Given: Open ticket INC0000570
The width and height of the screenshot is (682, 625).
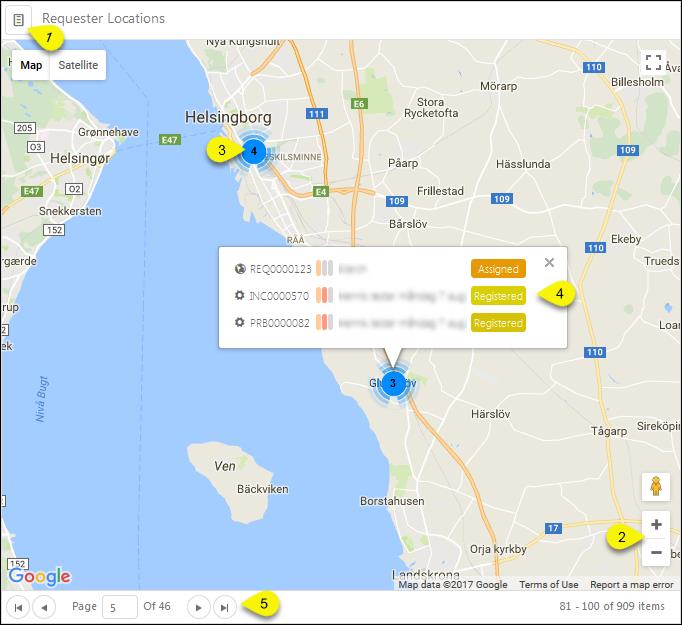Looking at the screenshot, I should point(280,296).
